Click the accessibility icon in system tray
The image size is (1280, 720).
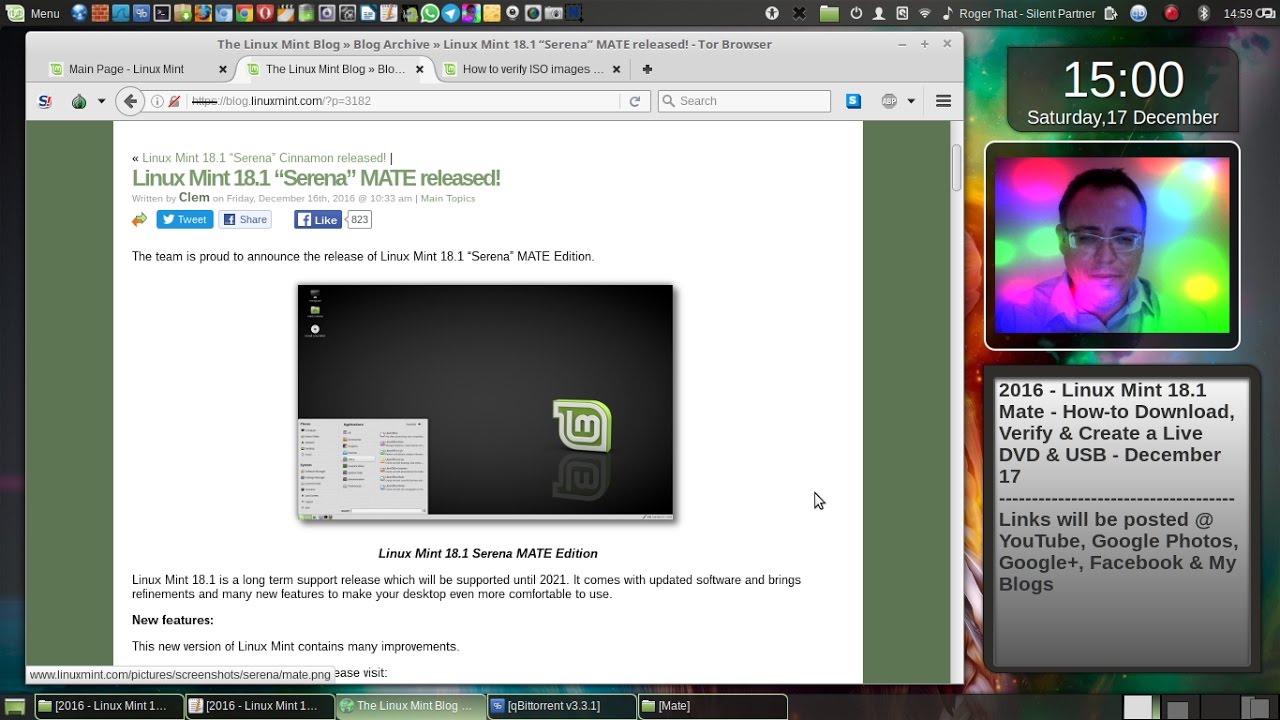(x=772, y=13)
